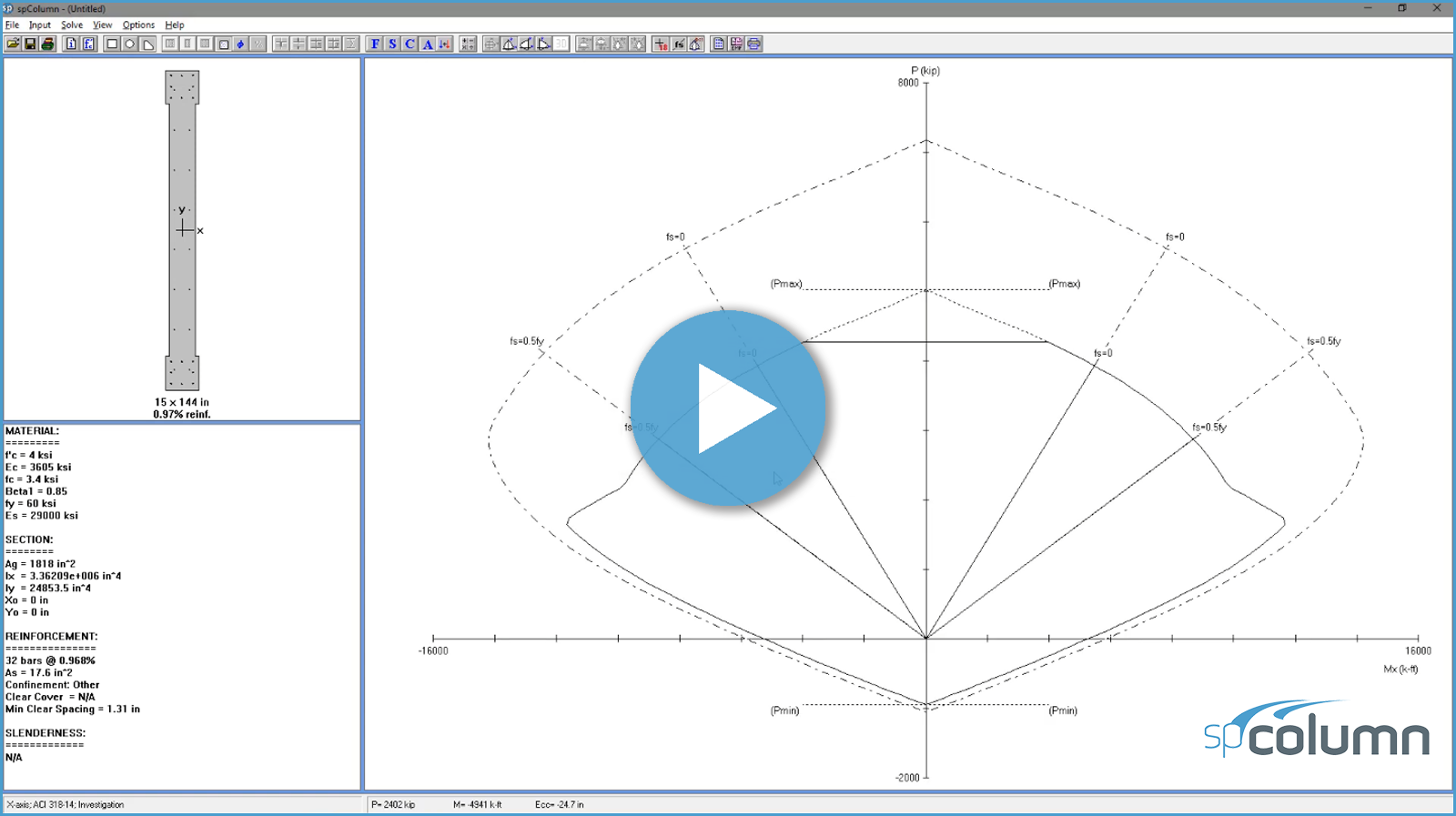Viewport: 1456px width, 816px height.
Task: Save the file with the floppy disk icon
Action: pyautogui.click(x=30, y=44)
